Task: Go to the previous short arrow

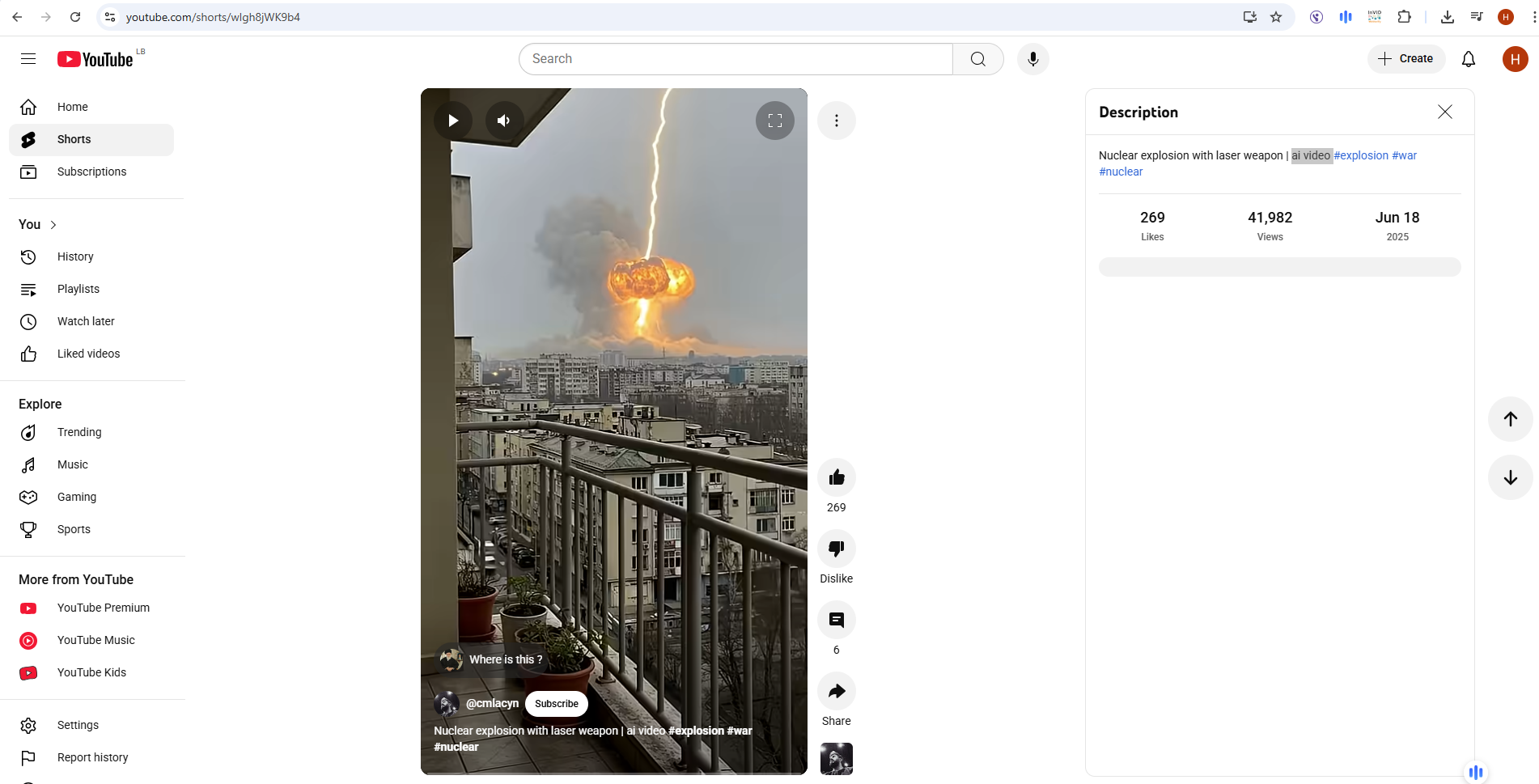Action: pos(1510,419)
